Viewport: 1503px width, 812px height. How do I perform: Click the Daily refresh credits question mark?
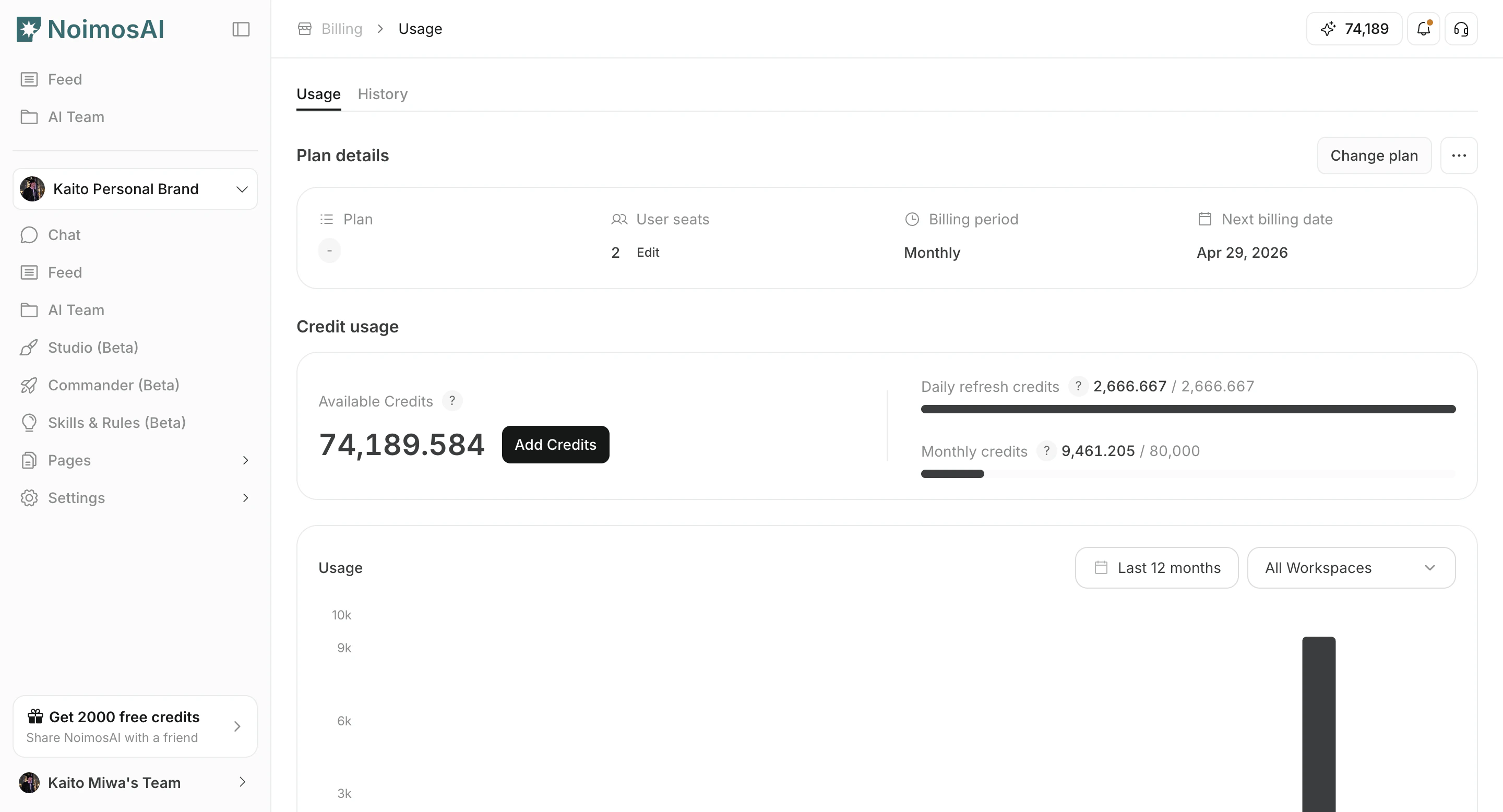coord(1078,386)
